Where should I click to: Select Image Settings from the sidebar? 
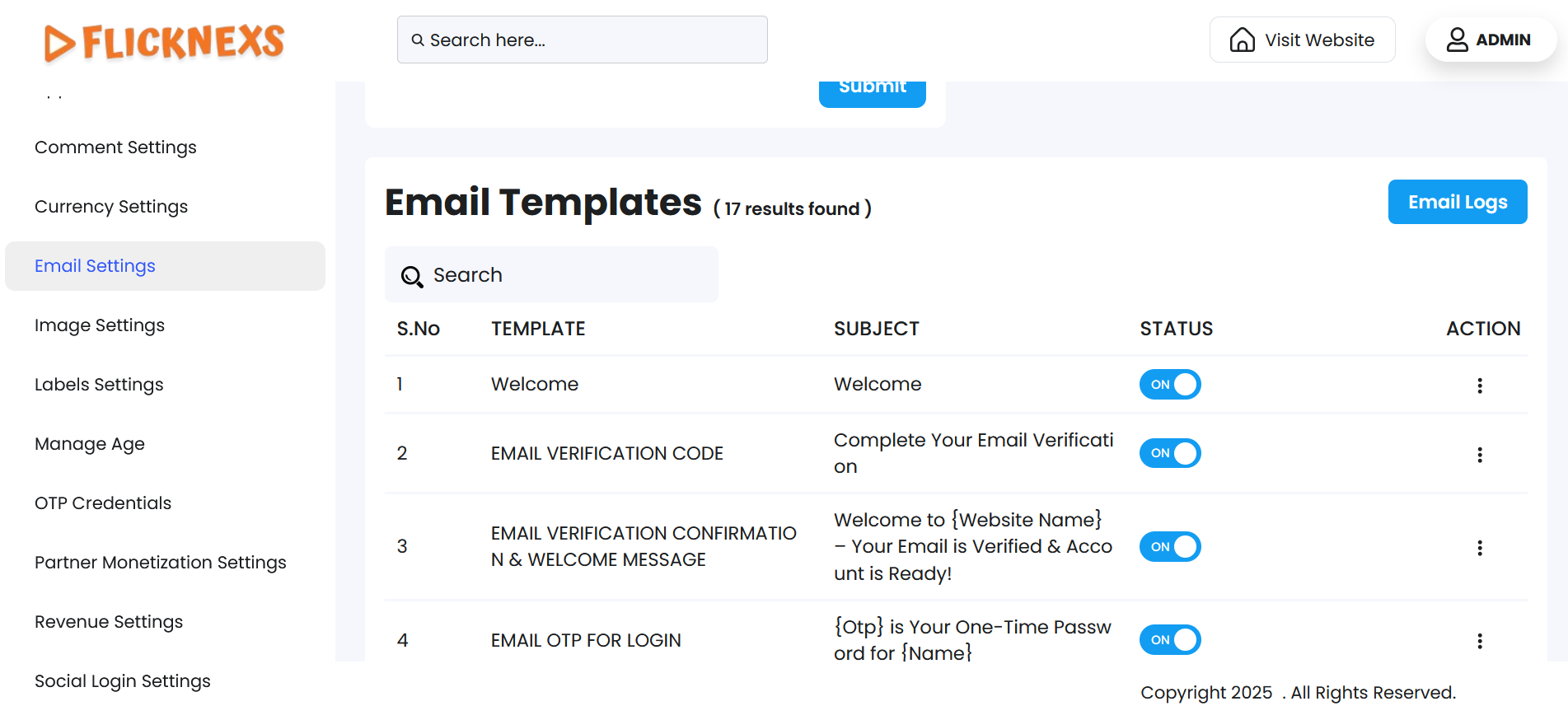click(x=100, y=325)
